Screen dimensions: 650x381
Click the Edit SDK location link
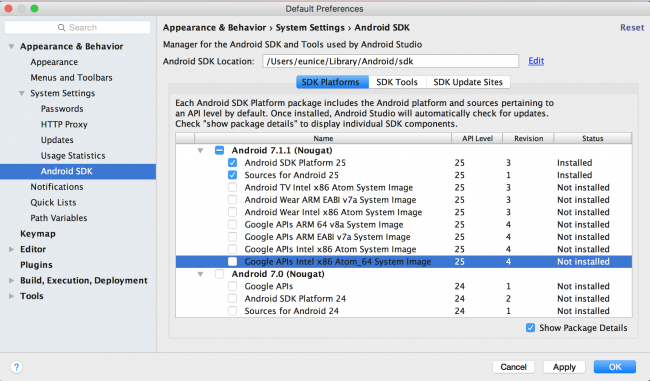pos(536,61)
